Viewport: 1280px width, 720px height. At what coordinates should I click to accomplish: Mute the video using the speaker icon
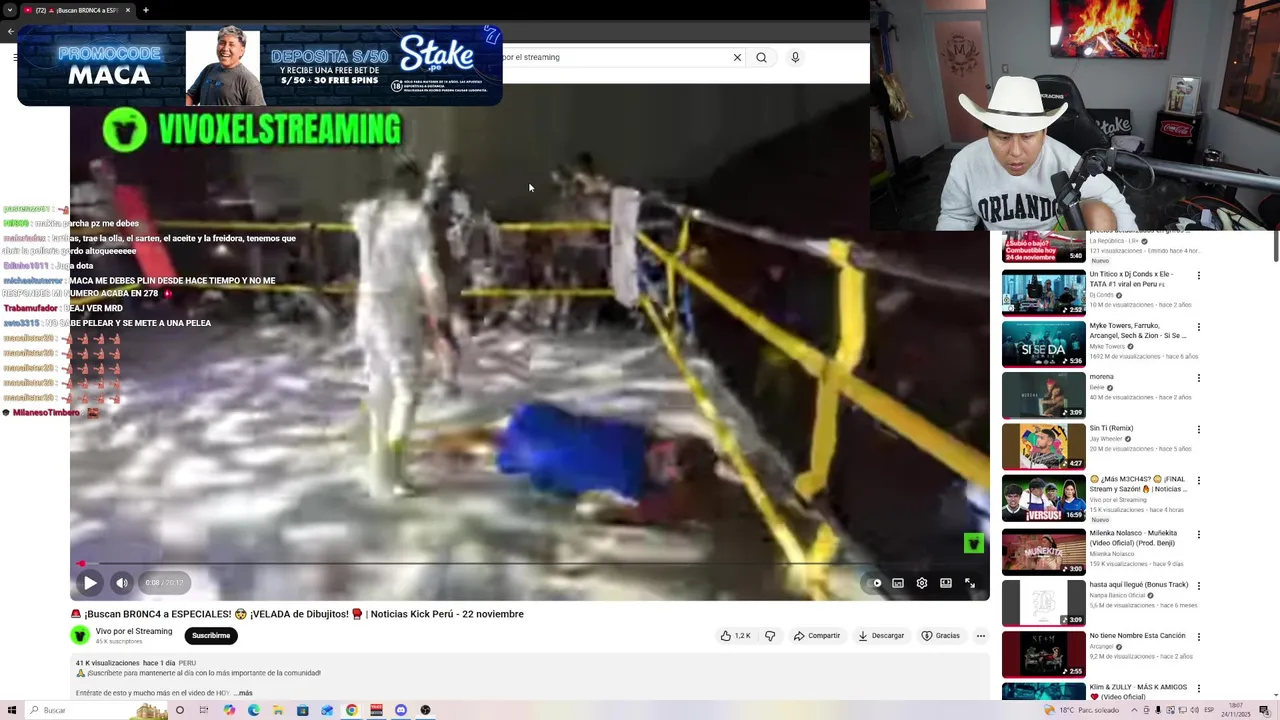[122, 583]
